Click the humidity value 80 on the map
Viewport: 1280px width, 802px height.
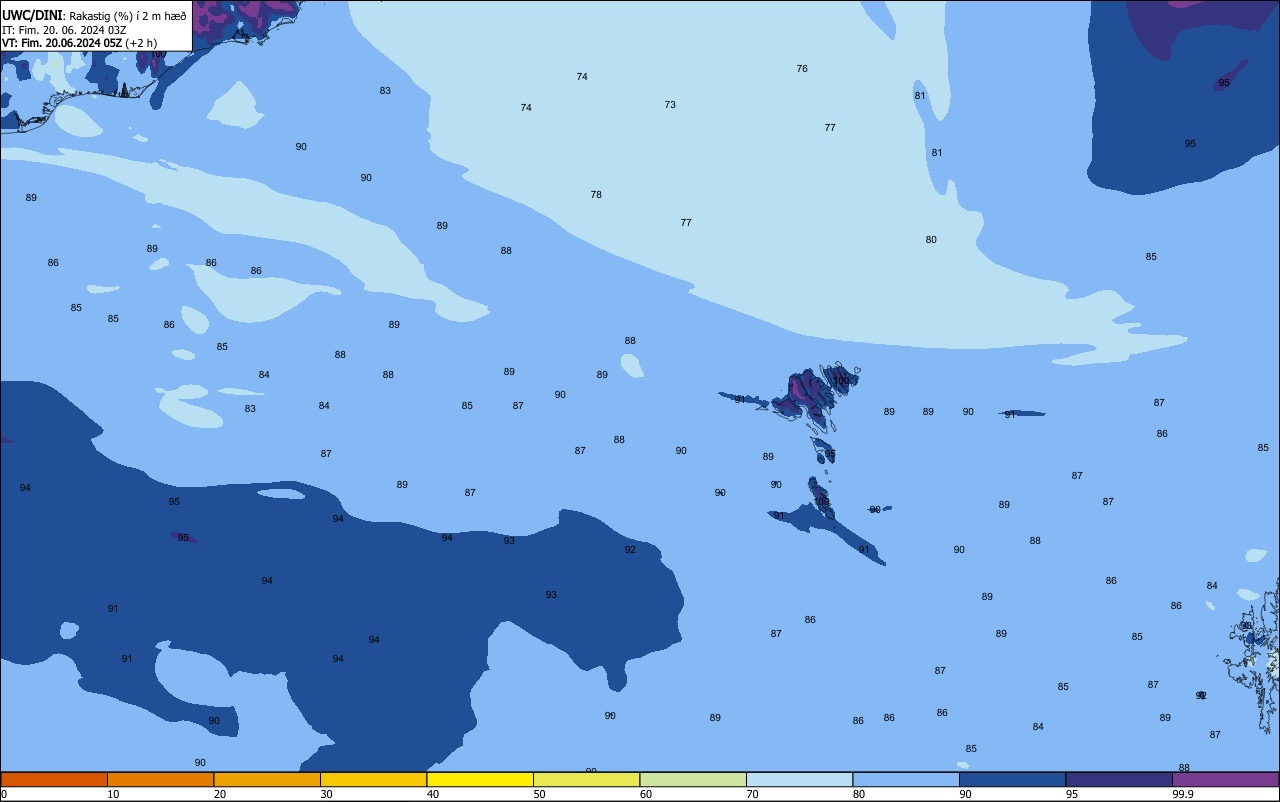point(931,239)
